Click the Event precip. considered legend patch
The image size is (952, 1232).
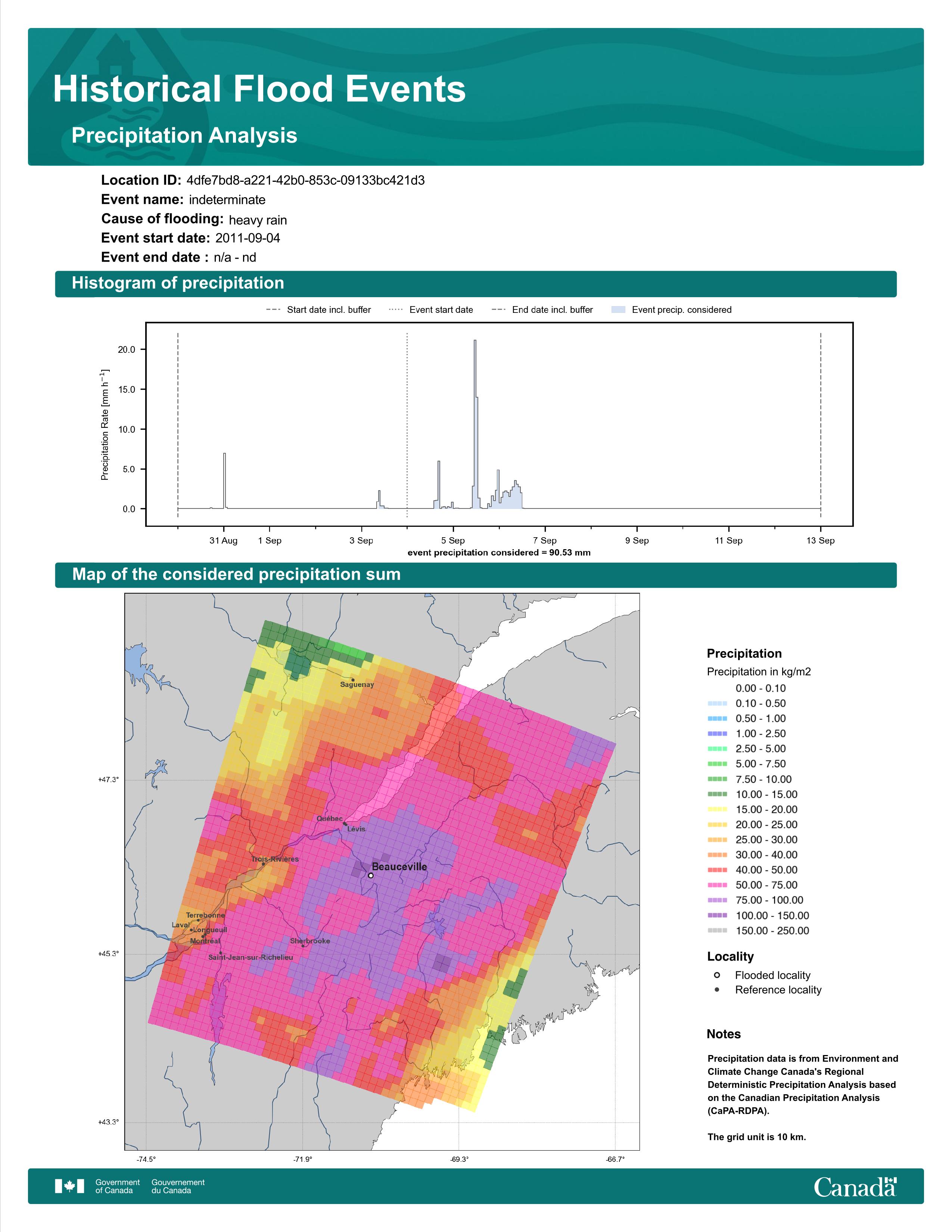pyautogui.click(x=618, y=310)
